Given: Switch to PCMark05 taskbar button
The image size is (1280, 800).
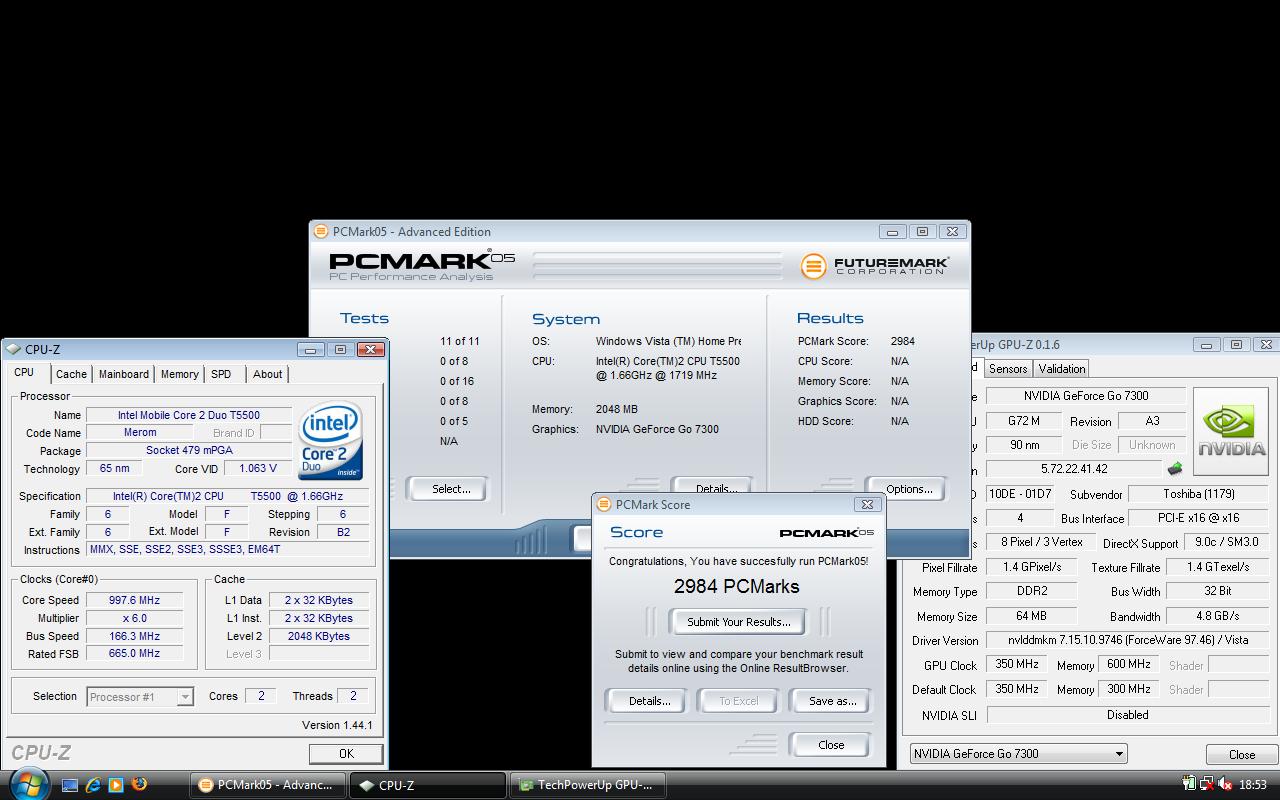Looking at the screenshot, I should [268, 785].
